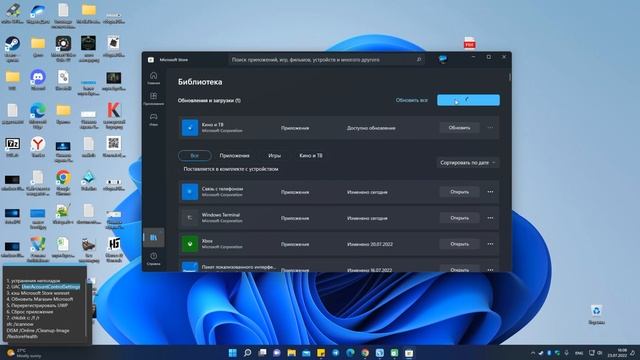Open Help in the Store sidebar
The height and width of the screenshot is (360, 640).
(x=153, y=258)
